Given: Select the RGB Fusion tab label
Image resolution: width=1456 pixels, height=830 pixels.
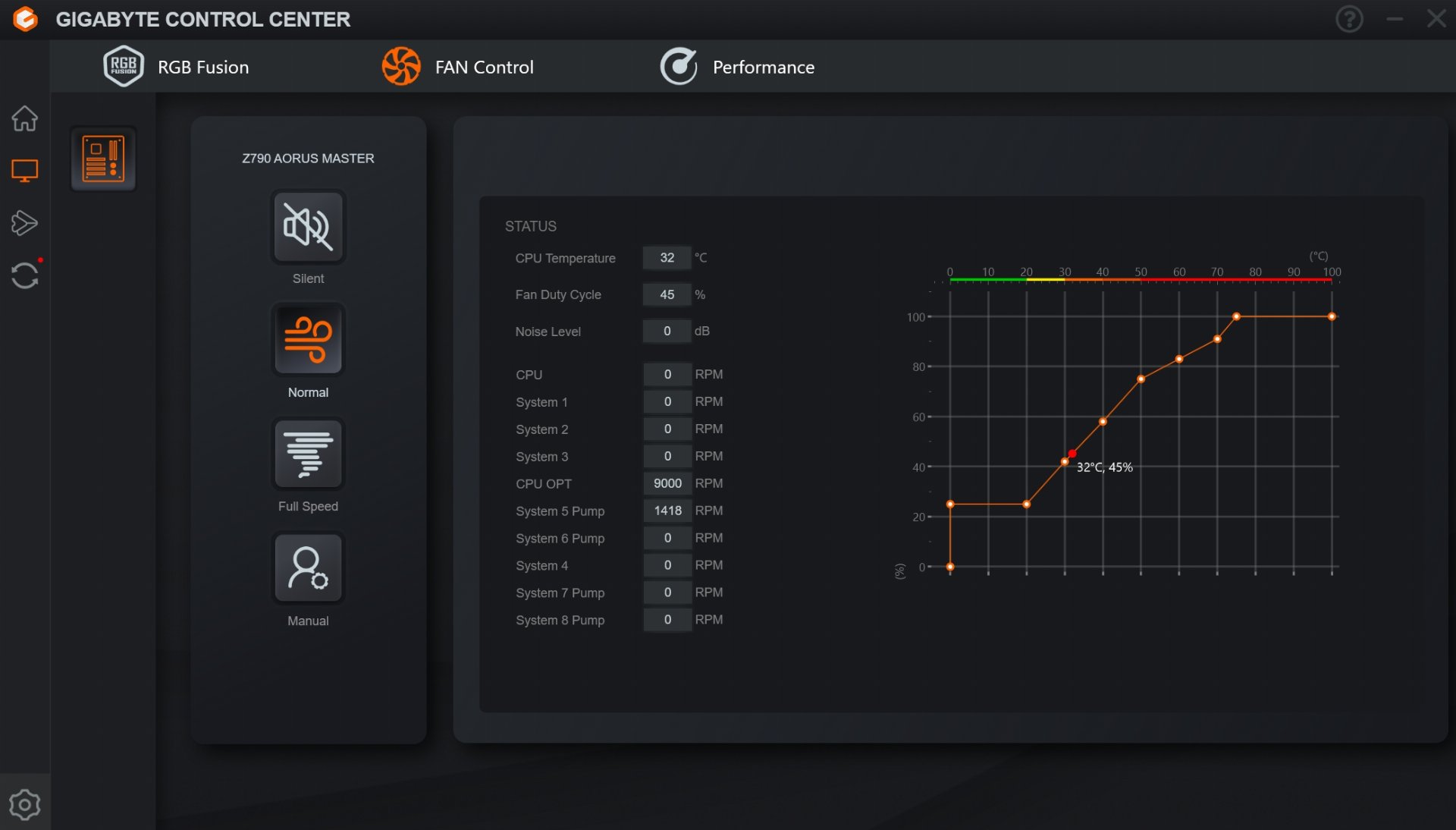Looking at the screenshot, I should pyautogui.click(x=203, y=68).
